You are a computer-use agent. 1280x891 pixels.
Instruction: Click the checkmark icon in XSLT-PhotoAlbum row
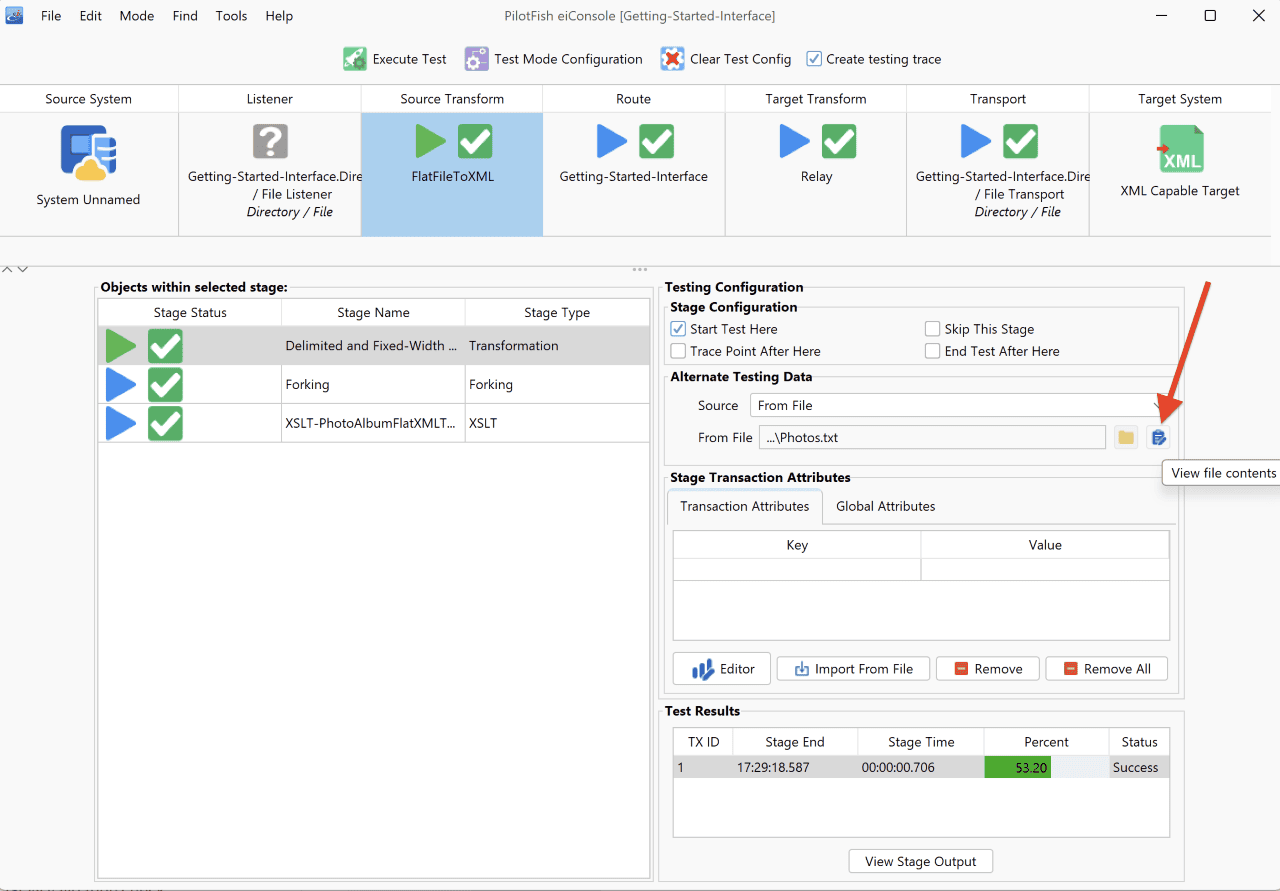click(165, 423)
